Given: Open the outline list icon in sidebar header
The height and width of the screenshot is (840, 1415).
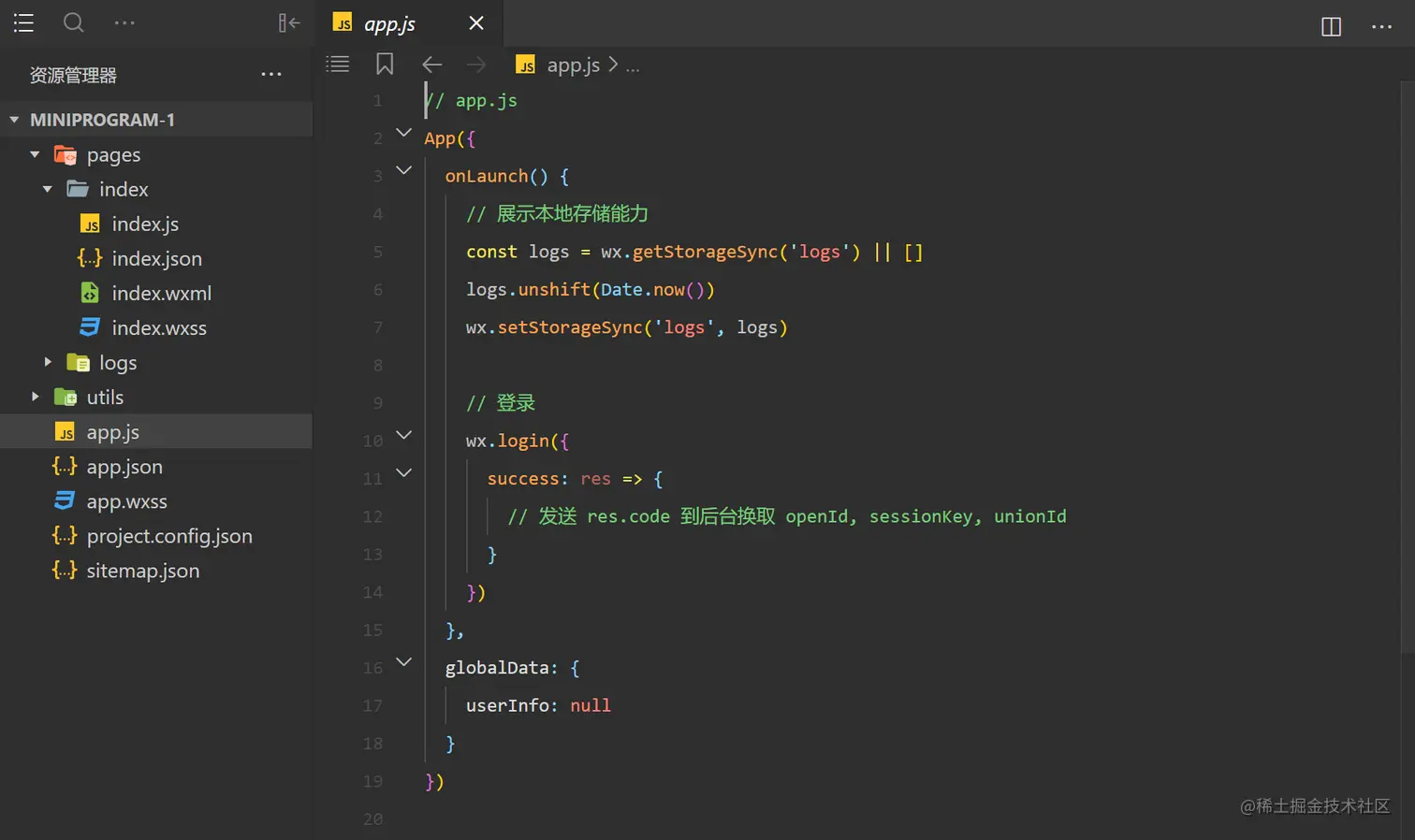Looking at the screenshot, I should point(23,22).
